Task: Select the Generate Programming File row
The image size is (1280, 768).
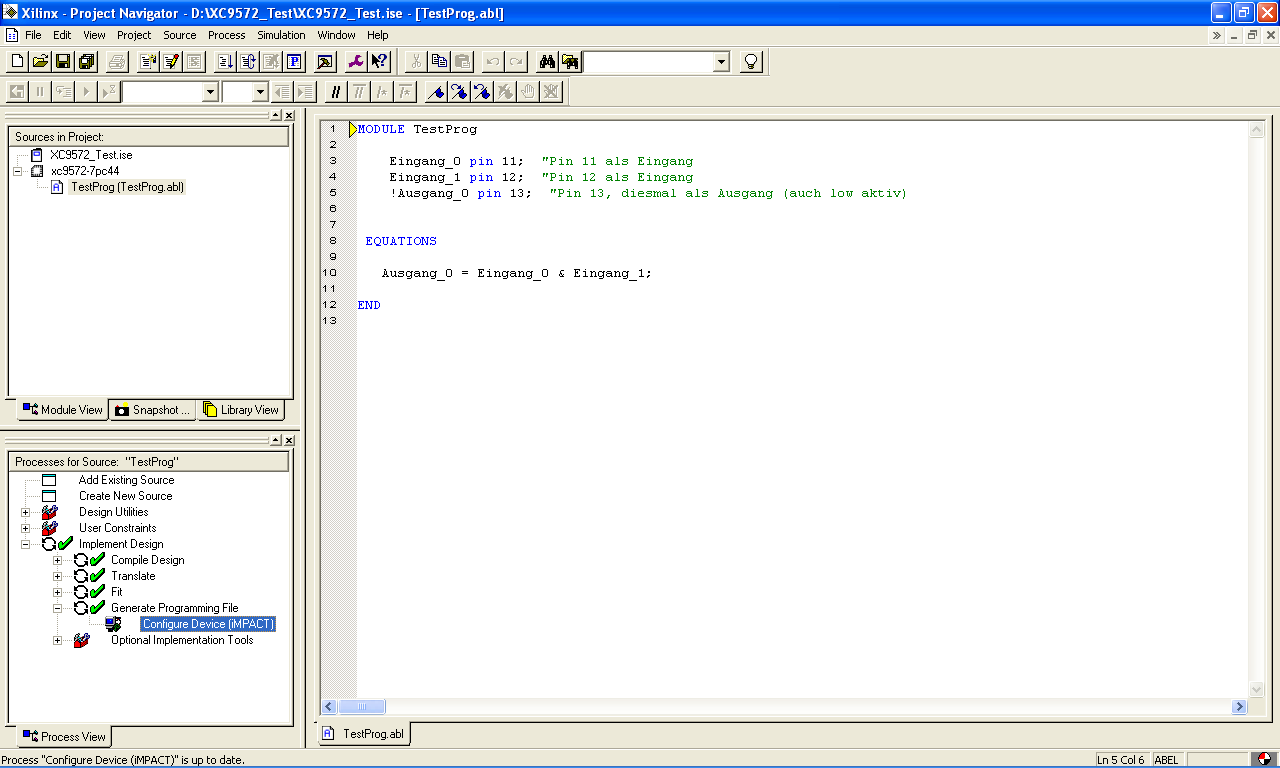Action: (174, 608)
